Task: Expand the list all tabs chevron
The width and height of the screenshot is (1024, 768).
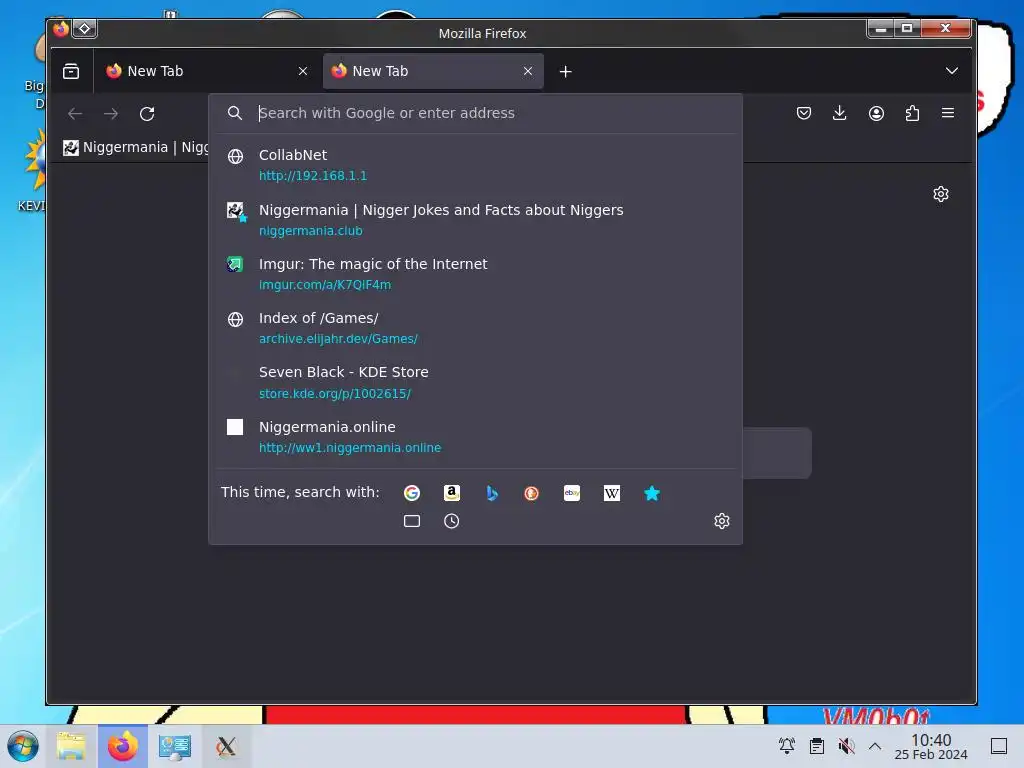Action: [x=952, y=71]
